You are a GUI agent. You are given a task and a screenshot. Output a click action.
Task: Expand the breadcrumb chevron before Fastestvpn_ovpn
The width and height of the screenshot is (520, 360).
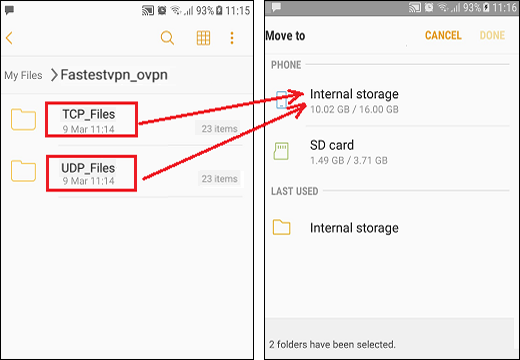pyautogui.click(x=54, y=75)
